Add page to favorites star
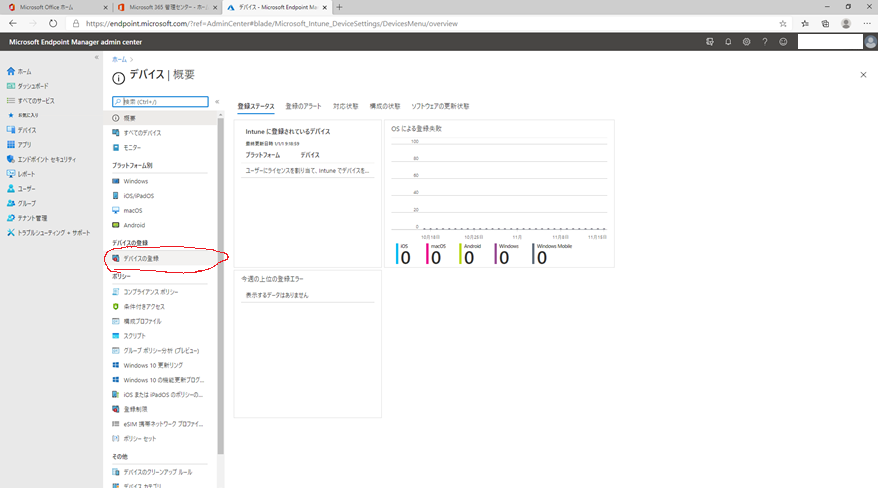 783,24
